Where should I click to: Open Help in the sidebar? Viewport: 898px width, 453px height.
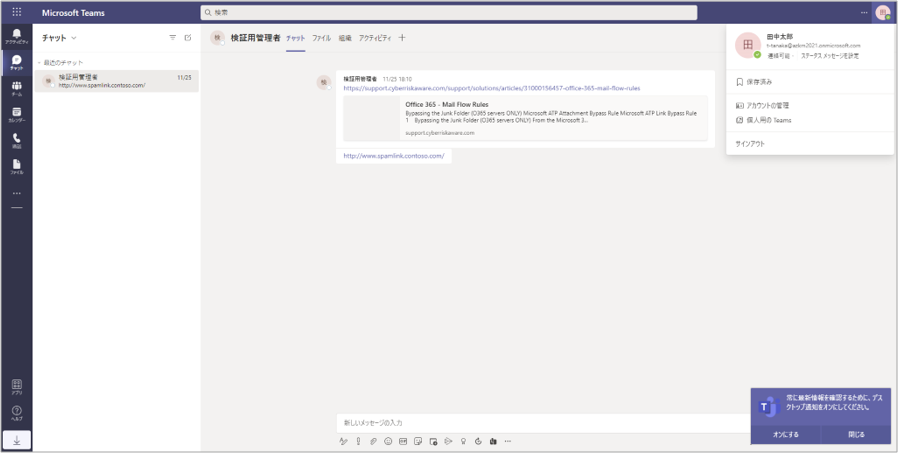tap(17, 413)
